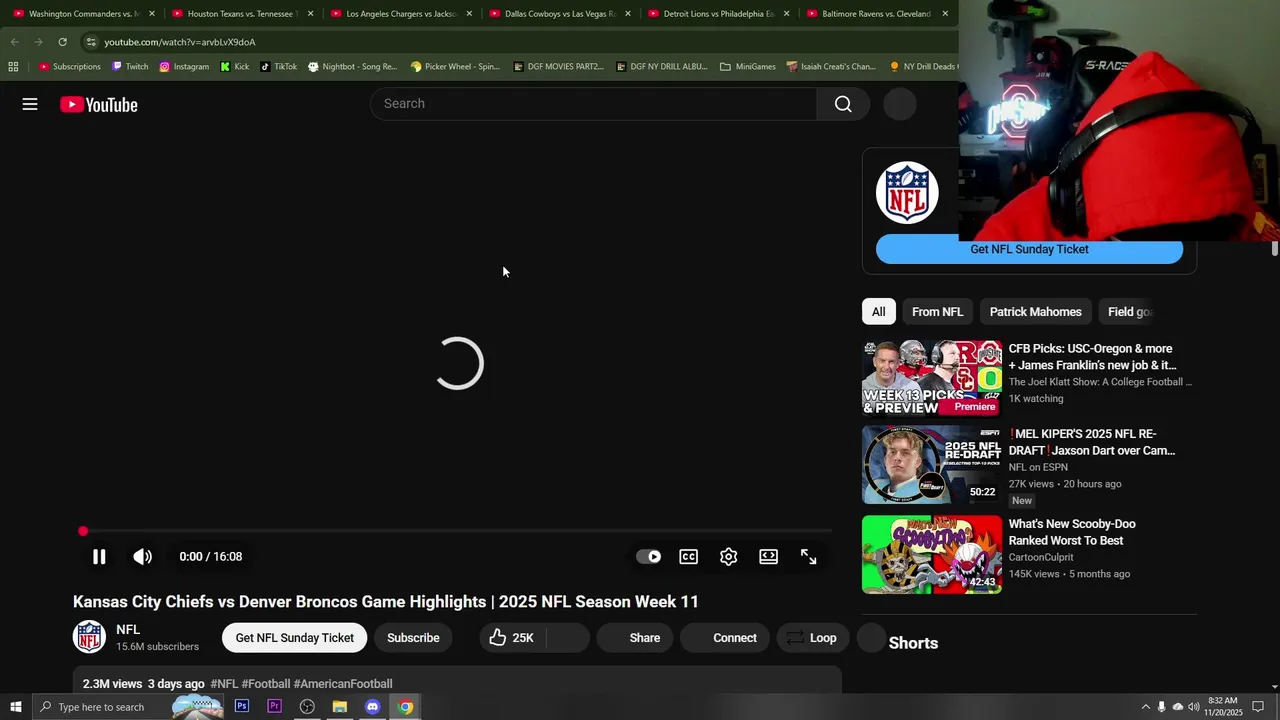The image size is (1280, 720).
Task: Click the browser address bar URL
Action: tap(180, 42)
